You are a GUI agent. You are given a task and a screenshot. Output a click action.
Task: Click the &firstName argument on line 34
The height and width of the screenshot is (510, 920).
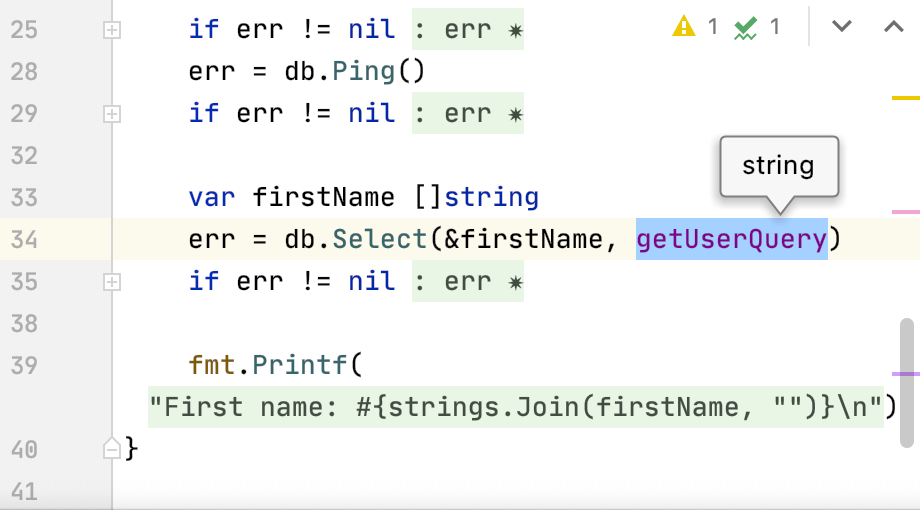coord(523,239)
